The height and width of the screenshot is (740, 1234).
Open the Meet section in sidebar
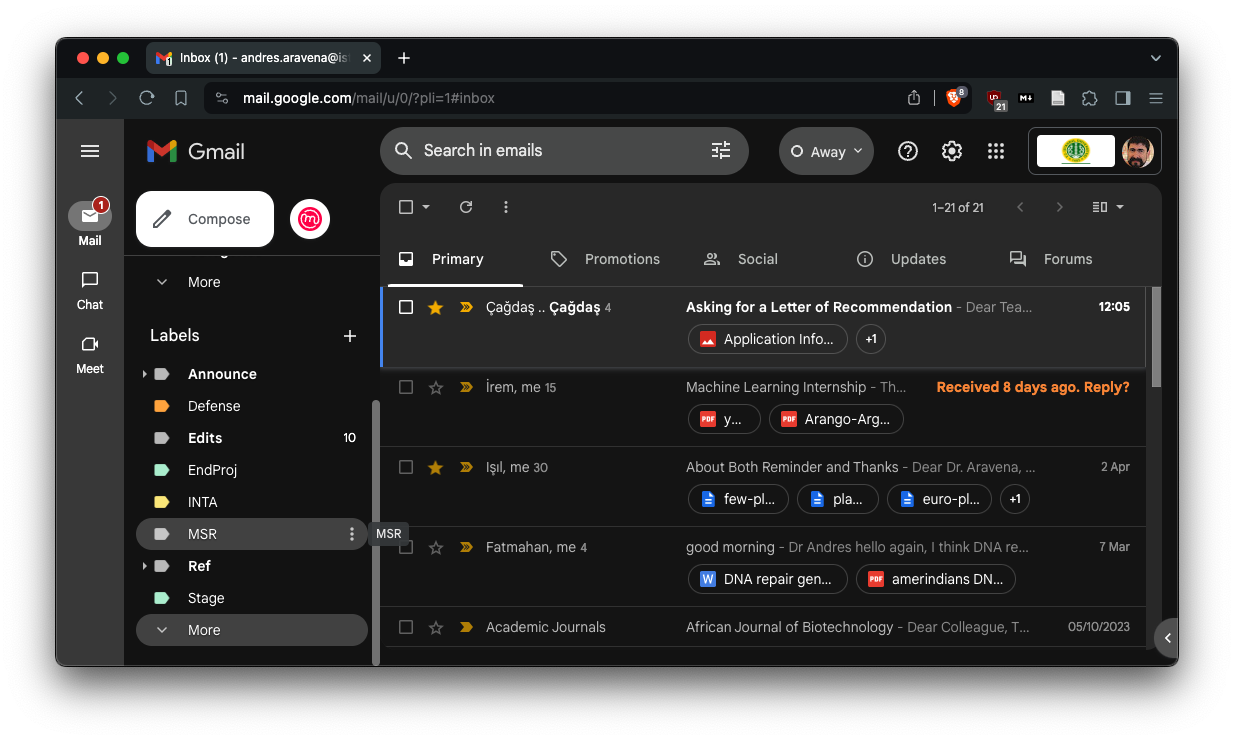[90, 354]
